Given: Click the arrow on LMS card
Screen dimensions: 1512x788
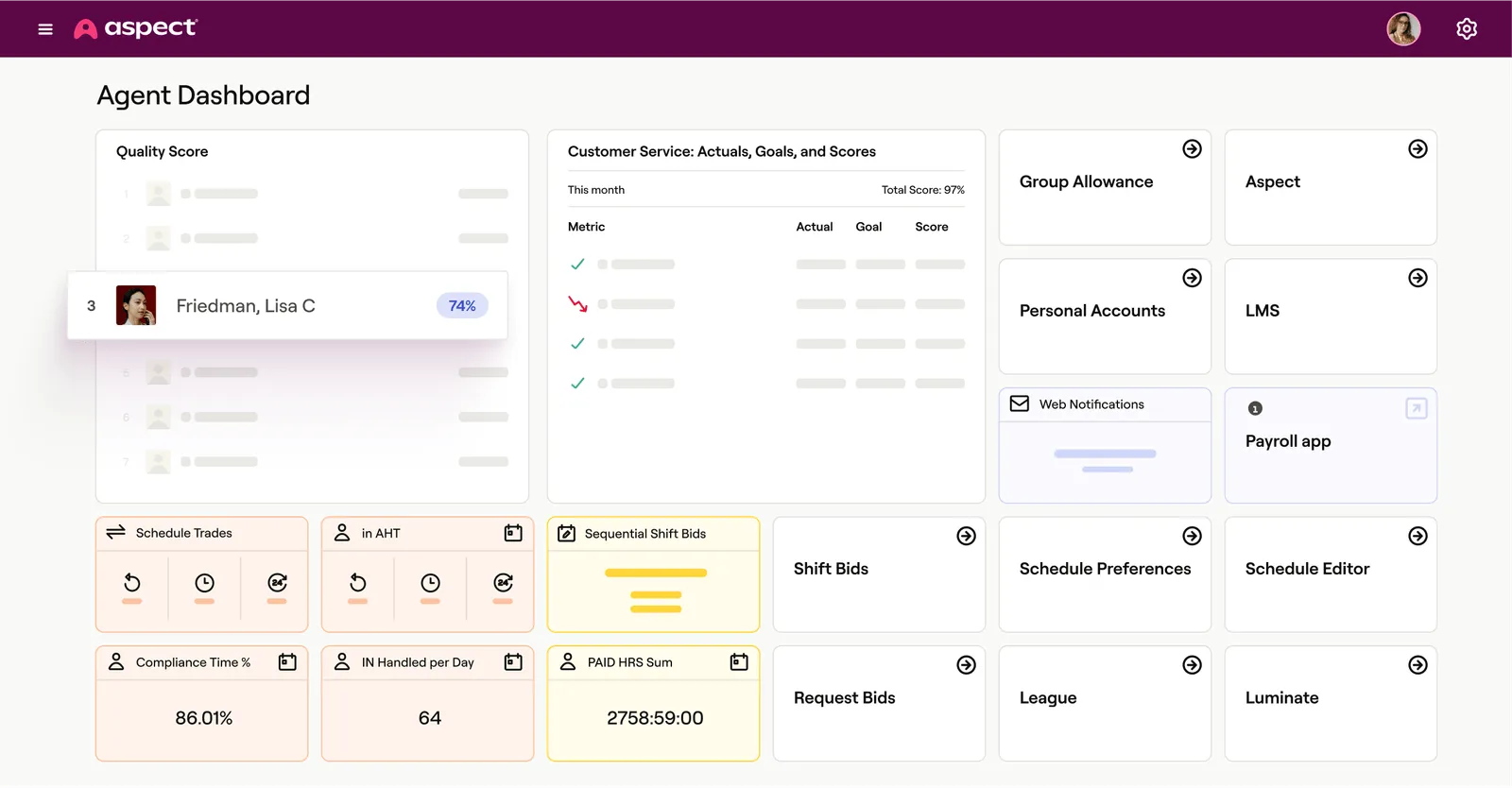Looking at the screenshot, I should coord(1418,278).
